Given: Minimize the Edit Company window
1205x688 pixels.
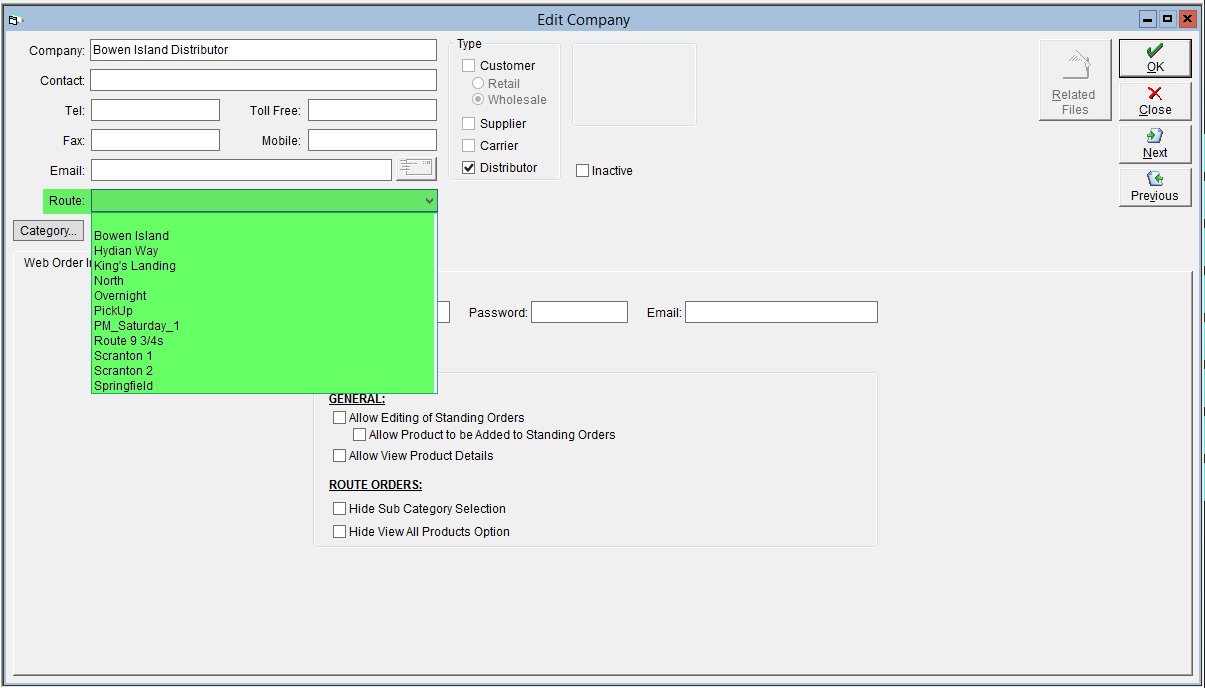Looking at the screenshot, I should point(1147,19).
